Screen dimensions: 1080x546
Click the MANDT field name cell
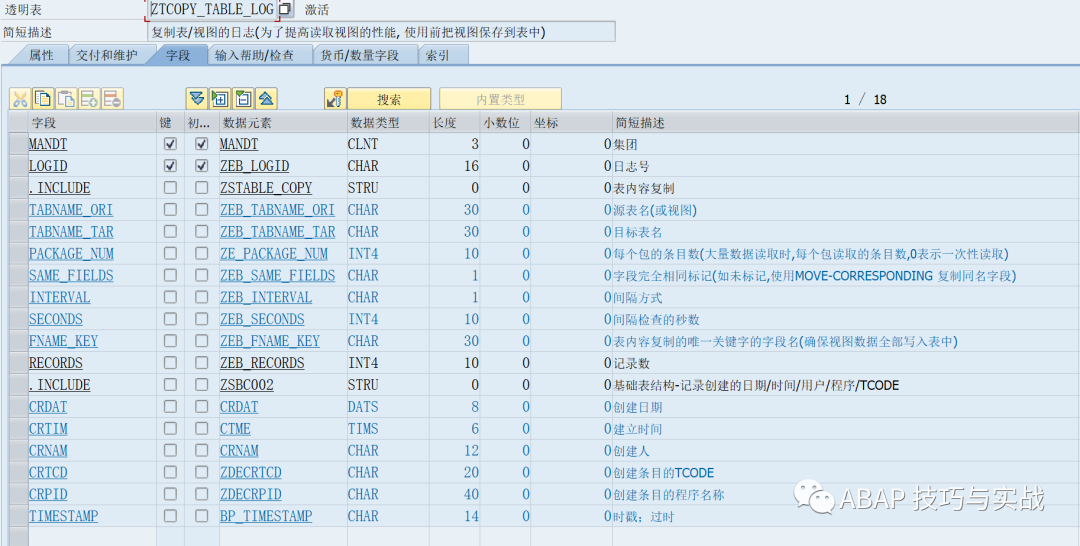coord(92,145)
